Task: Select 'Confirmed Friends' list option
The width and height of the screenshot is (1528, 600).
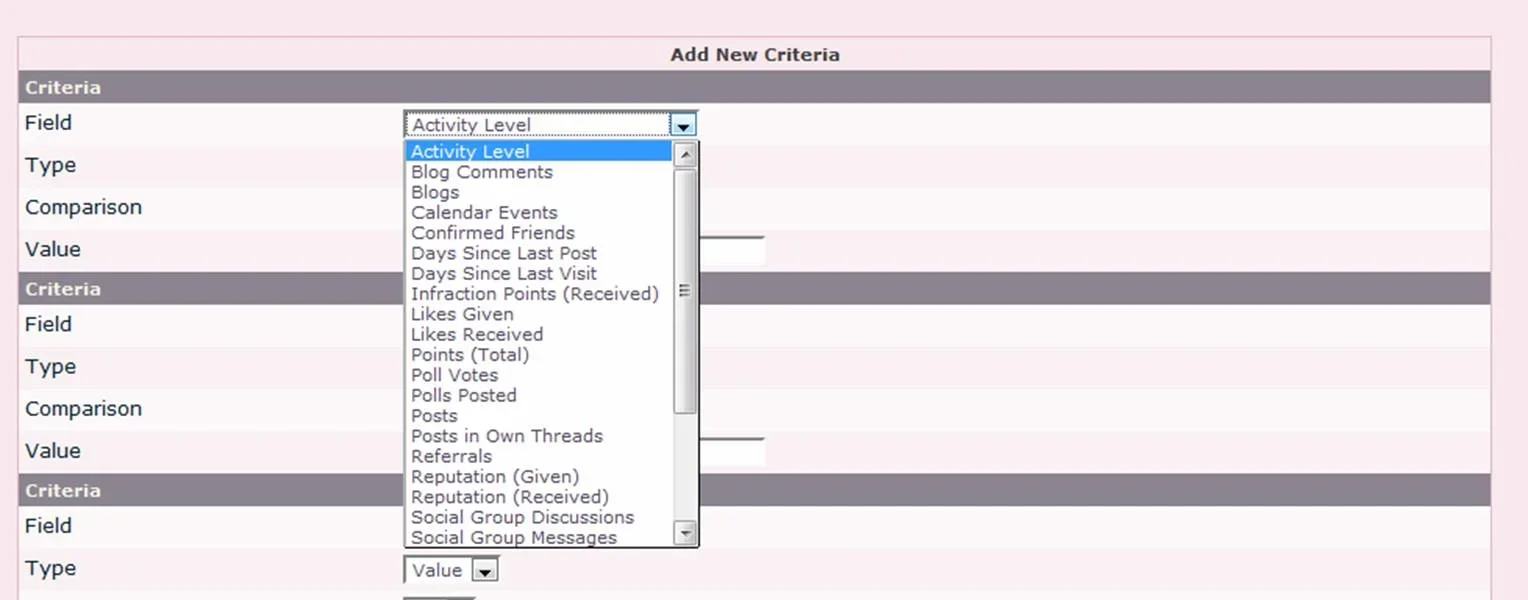Action: [x=539, y=233]
